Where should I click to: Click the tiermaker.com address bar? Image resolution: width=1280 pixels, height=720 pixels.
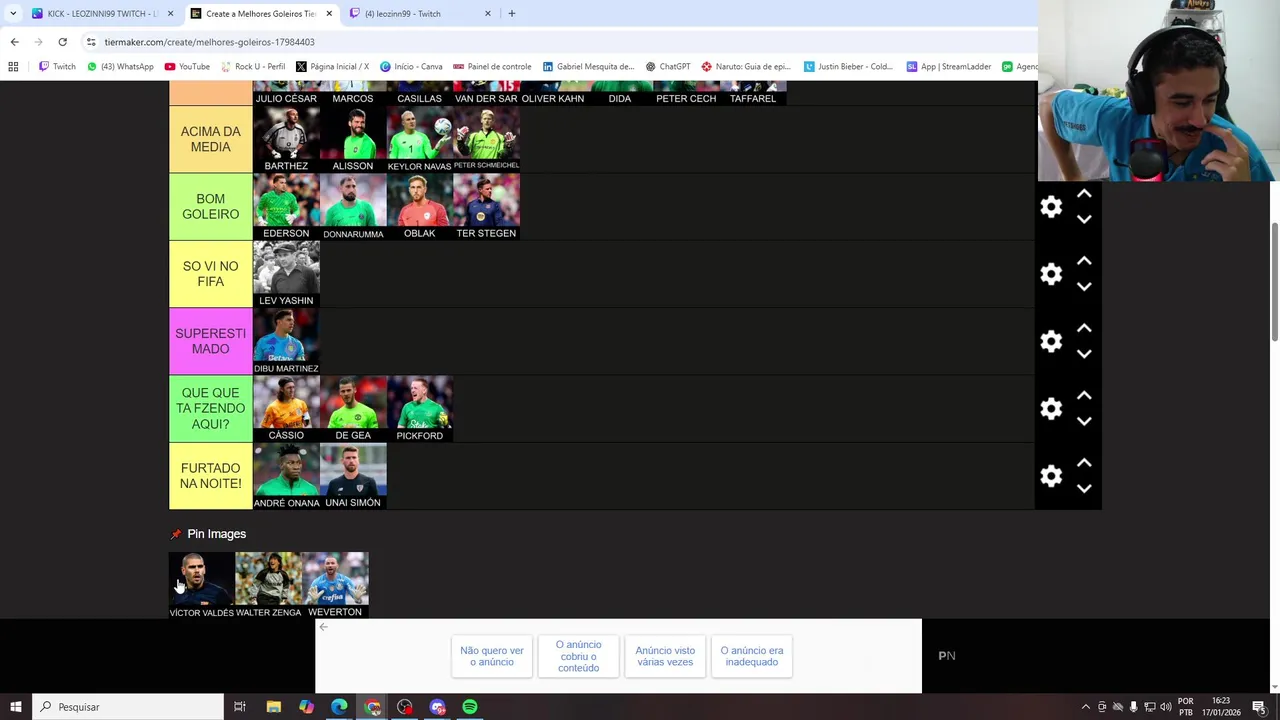point(560,42)
